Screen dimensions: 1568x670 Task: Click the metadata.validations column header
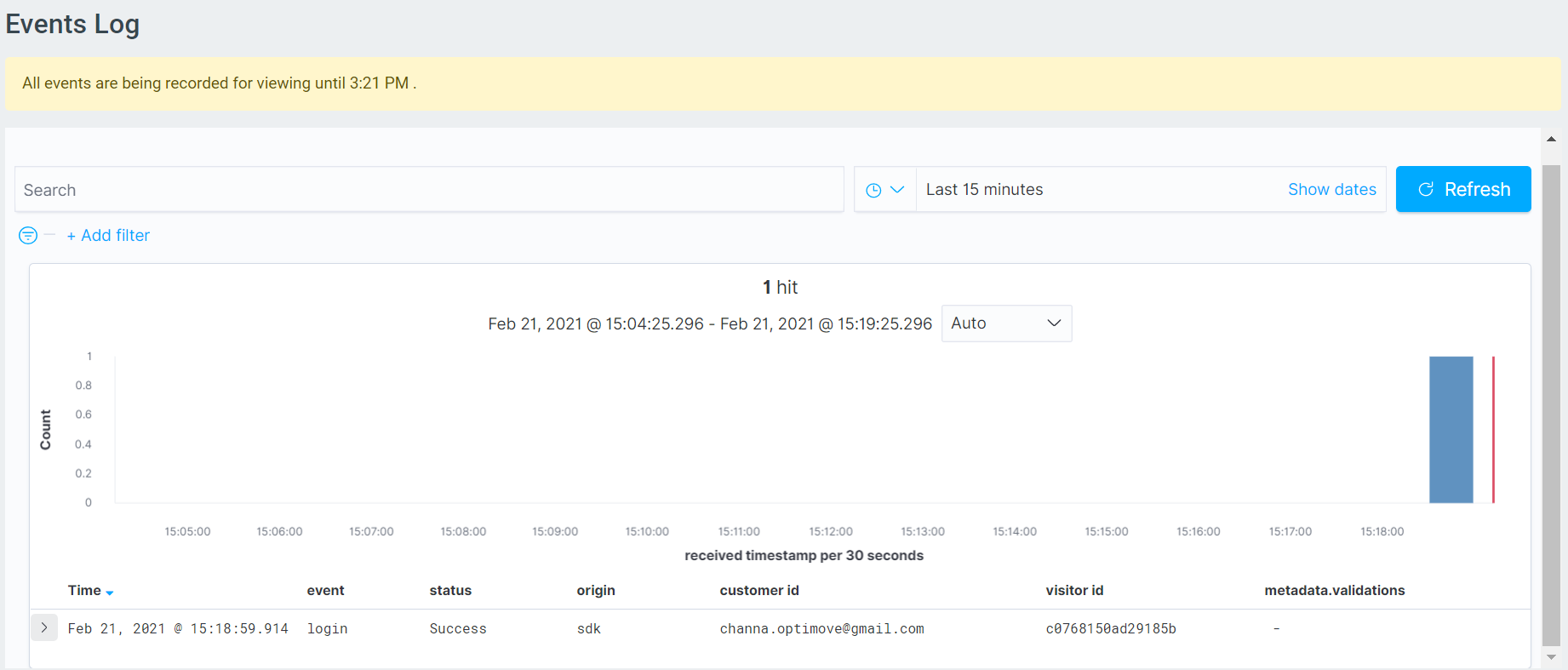click(1334, 591)
